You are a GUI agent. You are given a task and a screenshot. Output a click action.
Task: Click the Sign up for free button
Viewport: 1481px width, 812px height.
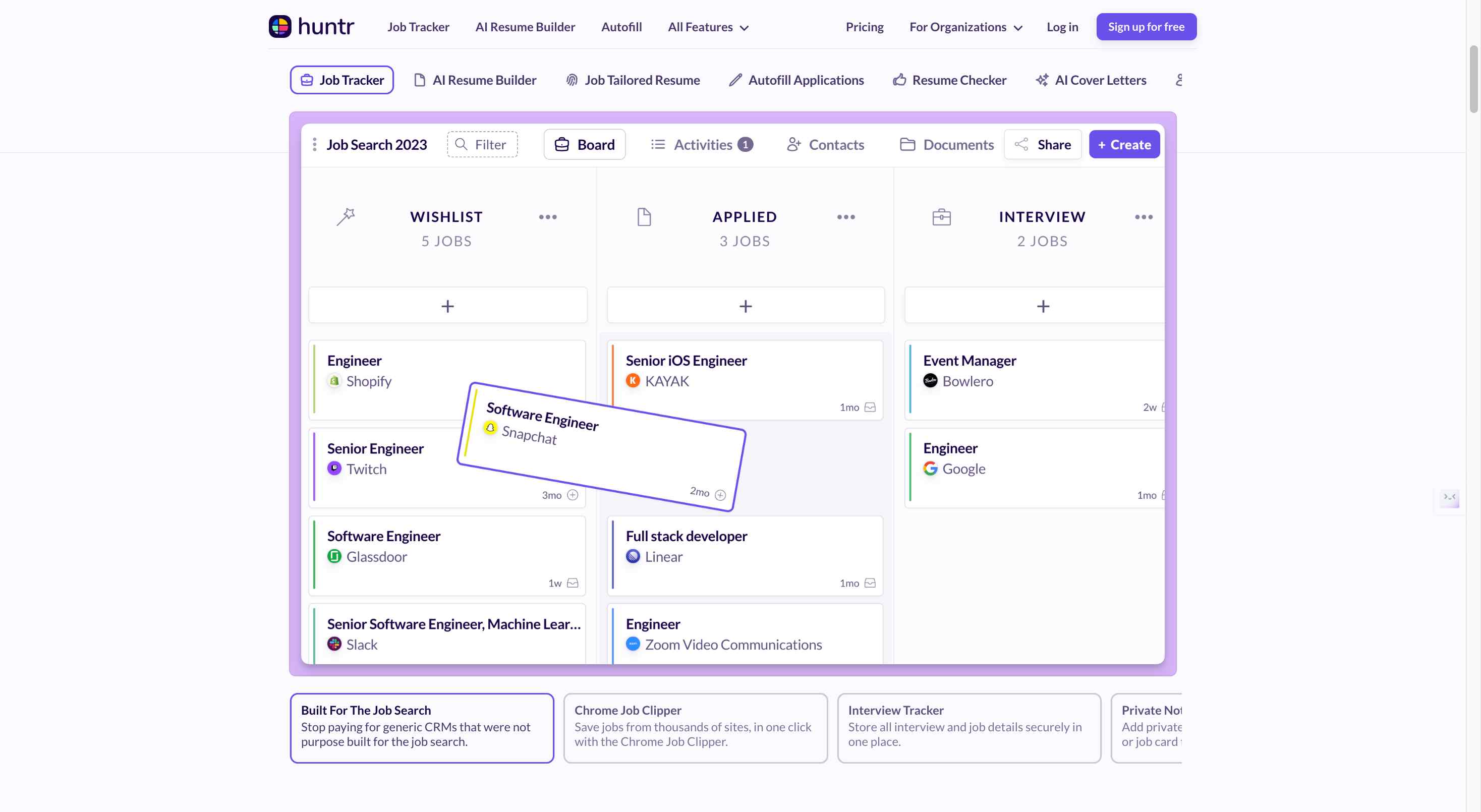pyautogui.click(x=1146, y=26)
